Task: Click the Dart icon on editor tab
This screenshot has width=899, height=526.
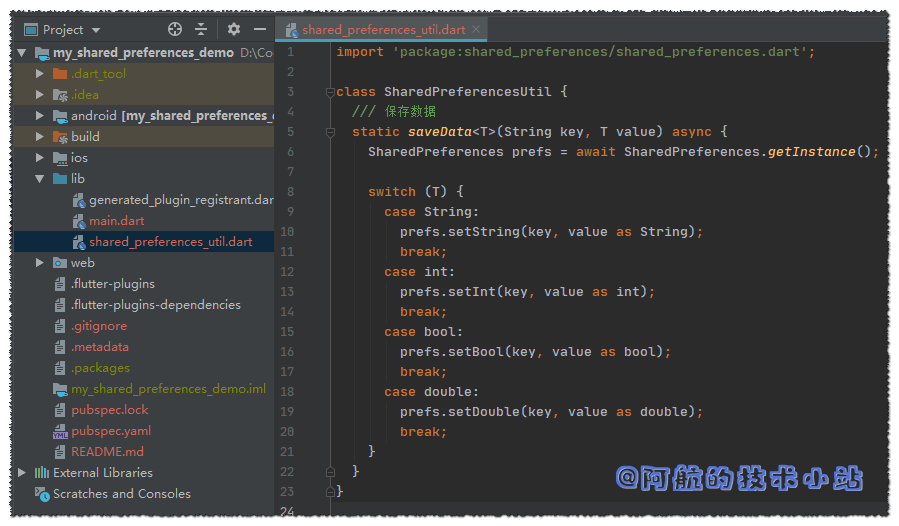Action: pos(292,30)
